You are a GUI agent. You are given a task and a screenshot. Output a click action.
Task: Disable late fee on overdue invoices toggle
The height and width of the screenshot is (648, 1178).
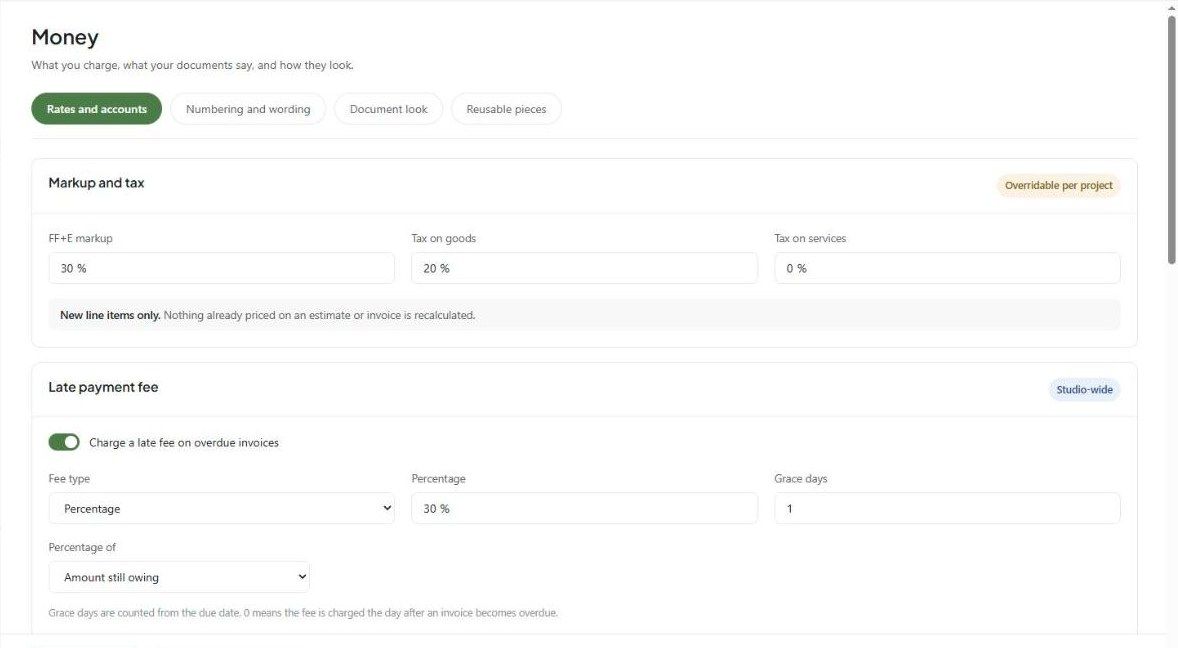click(64, 442)
